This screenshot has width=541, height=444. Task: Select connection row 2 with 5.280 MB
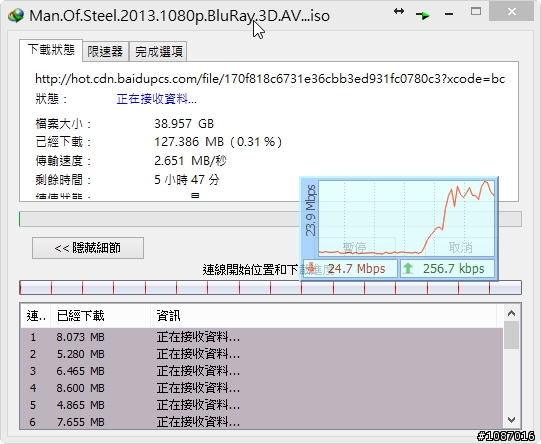coord(262,354)
